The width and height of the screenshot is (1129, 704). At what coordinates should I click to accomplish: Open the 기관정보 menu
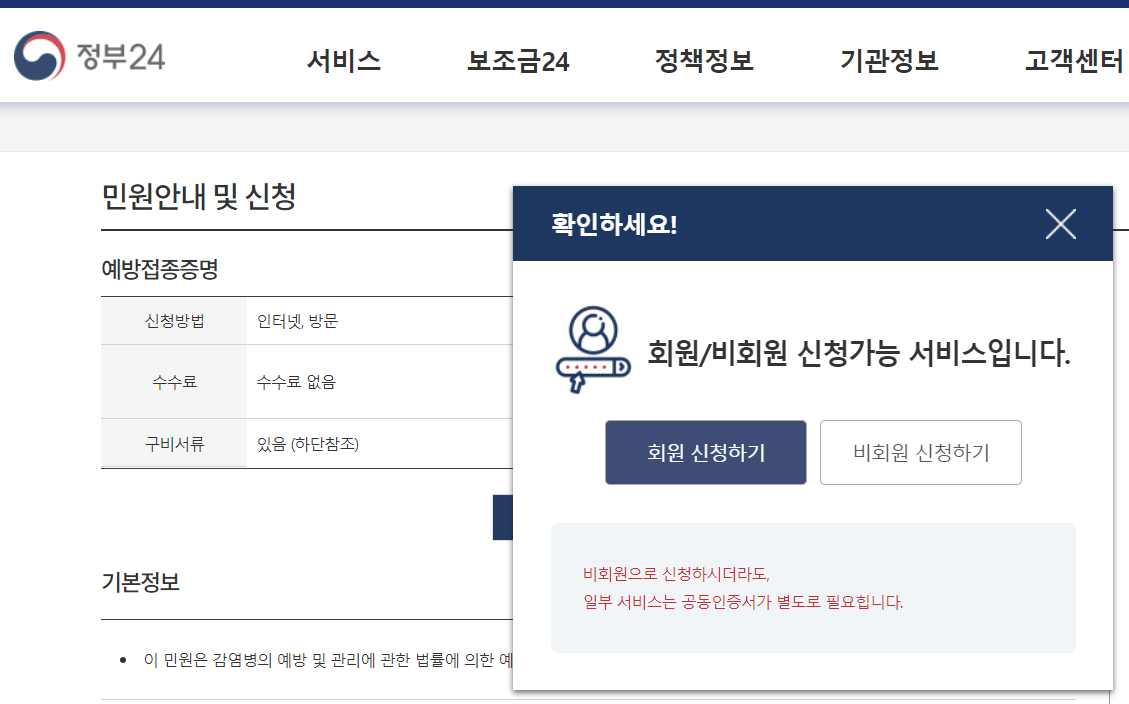coord(888,61)
